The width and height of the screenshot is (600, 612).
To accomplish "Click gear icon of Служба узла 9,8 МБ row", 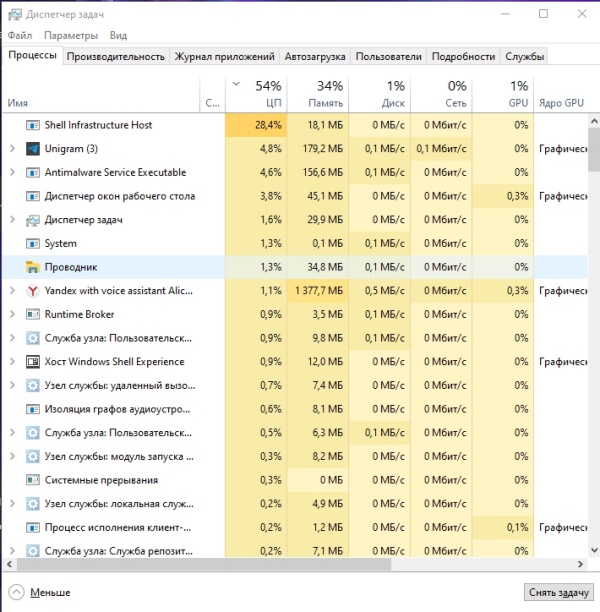I will coord(33,338).
